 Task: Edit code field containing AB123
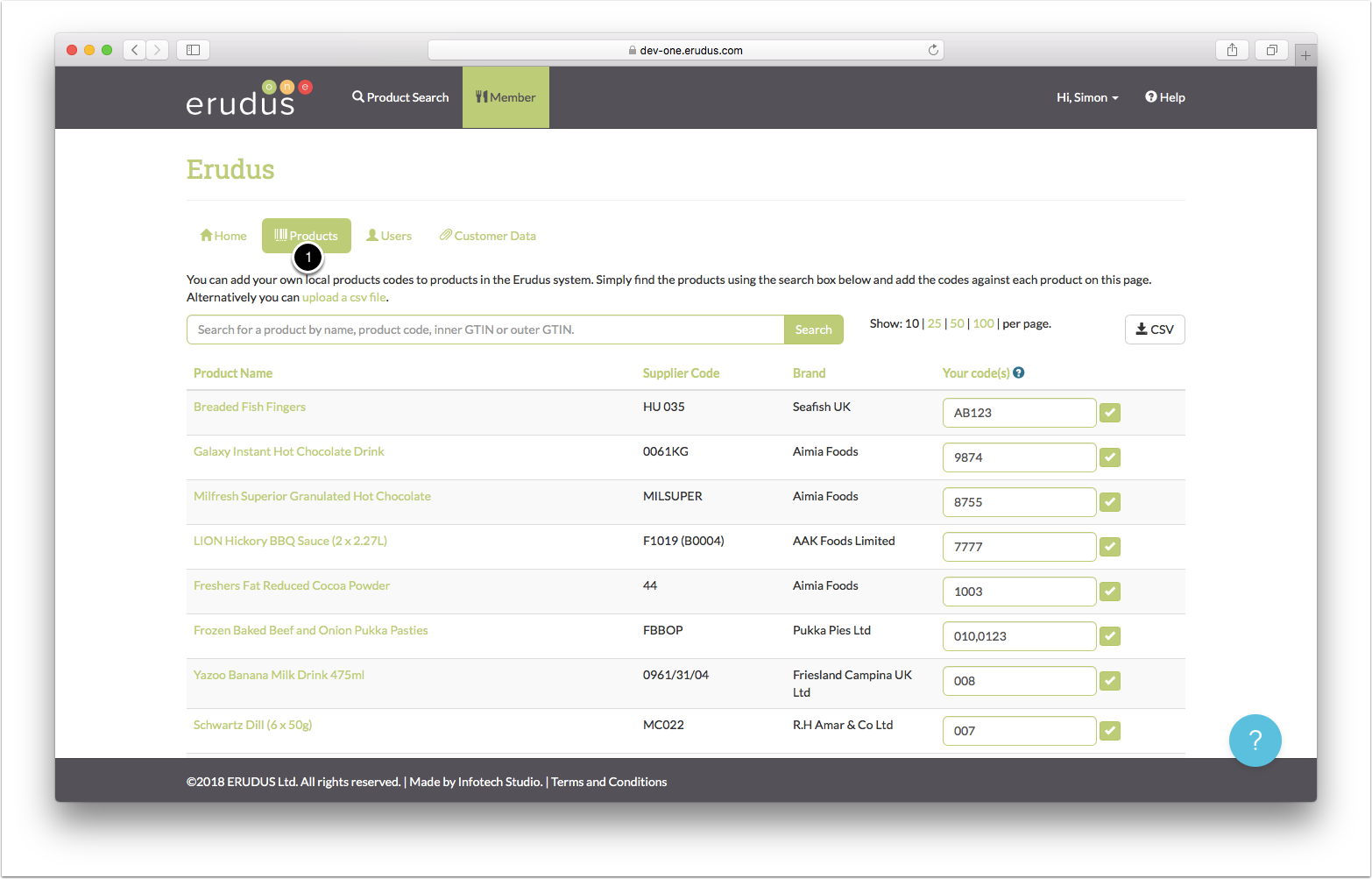[x=1019, y=413]
